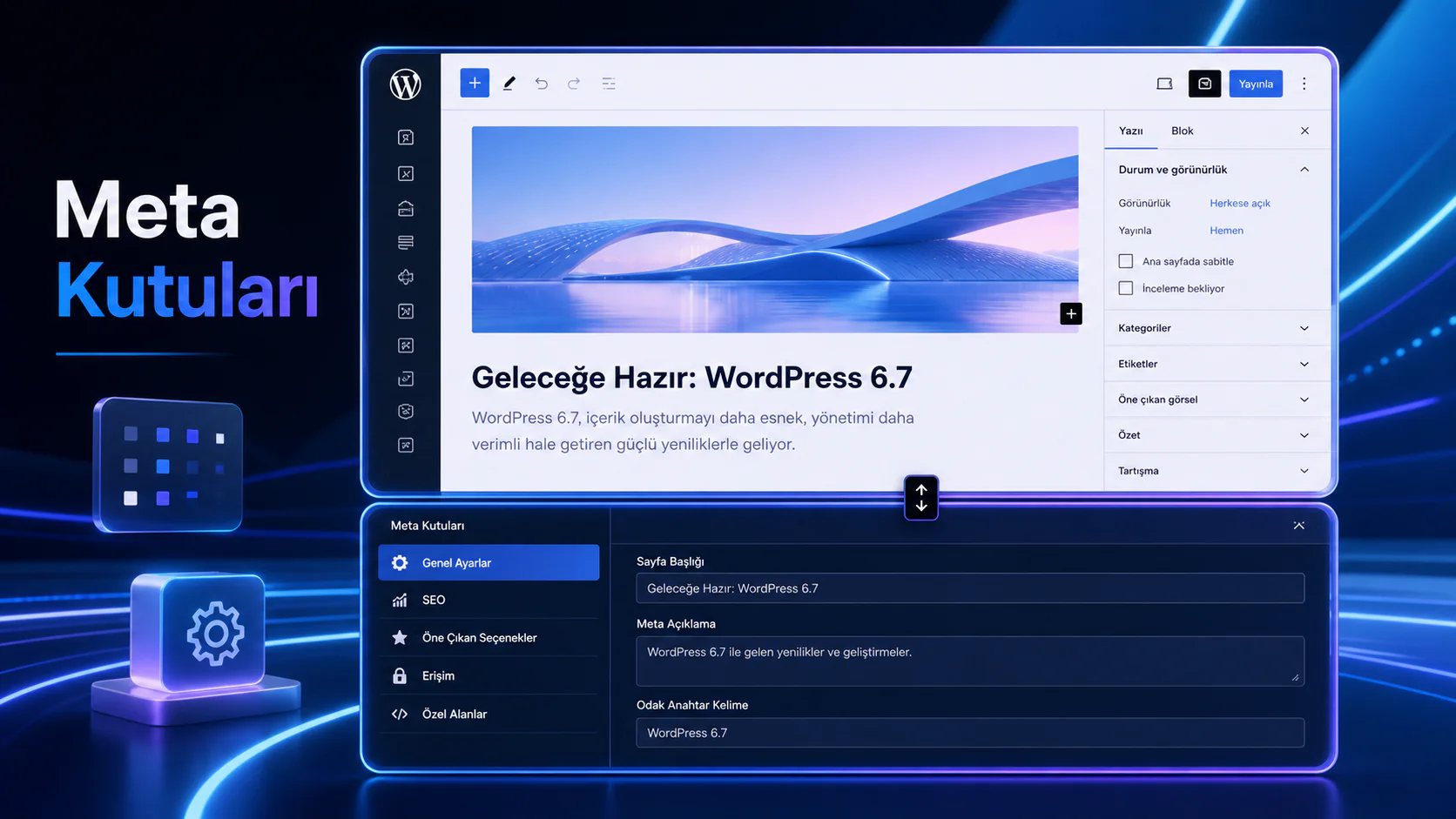Image resolution: width=1456 pixels, height=819 pixels.
Task: Change publish time via Hemen link
Action: tap(1226, 231)
